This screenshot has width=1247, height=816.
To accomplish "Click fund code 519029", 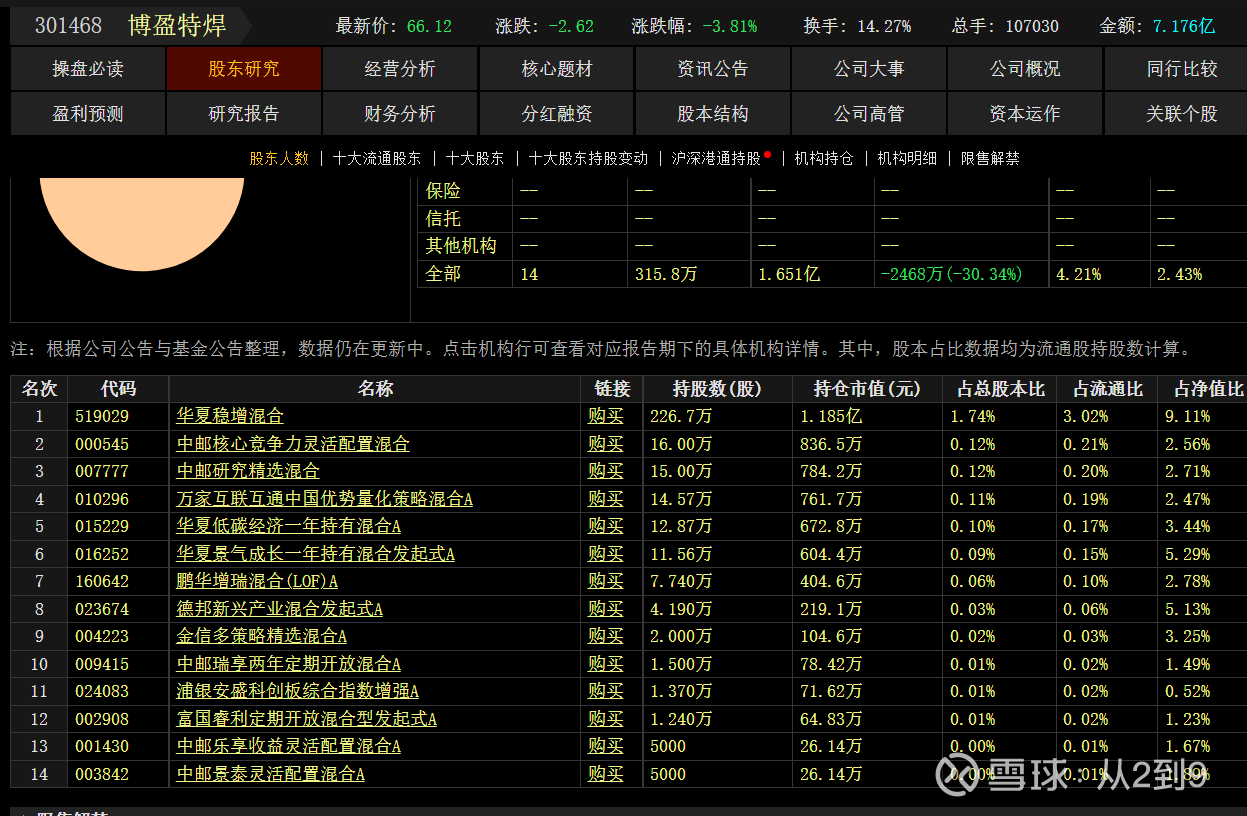I will coord(102,416).
